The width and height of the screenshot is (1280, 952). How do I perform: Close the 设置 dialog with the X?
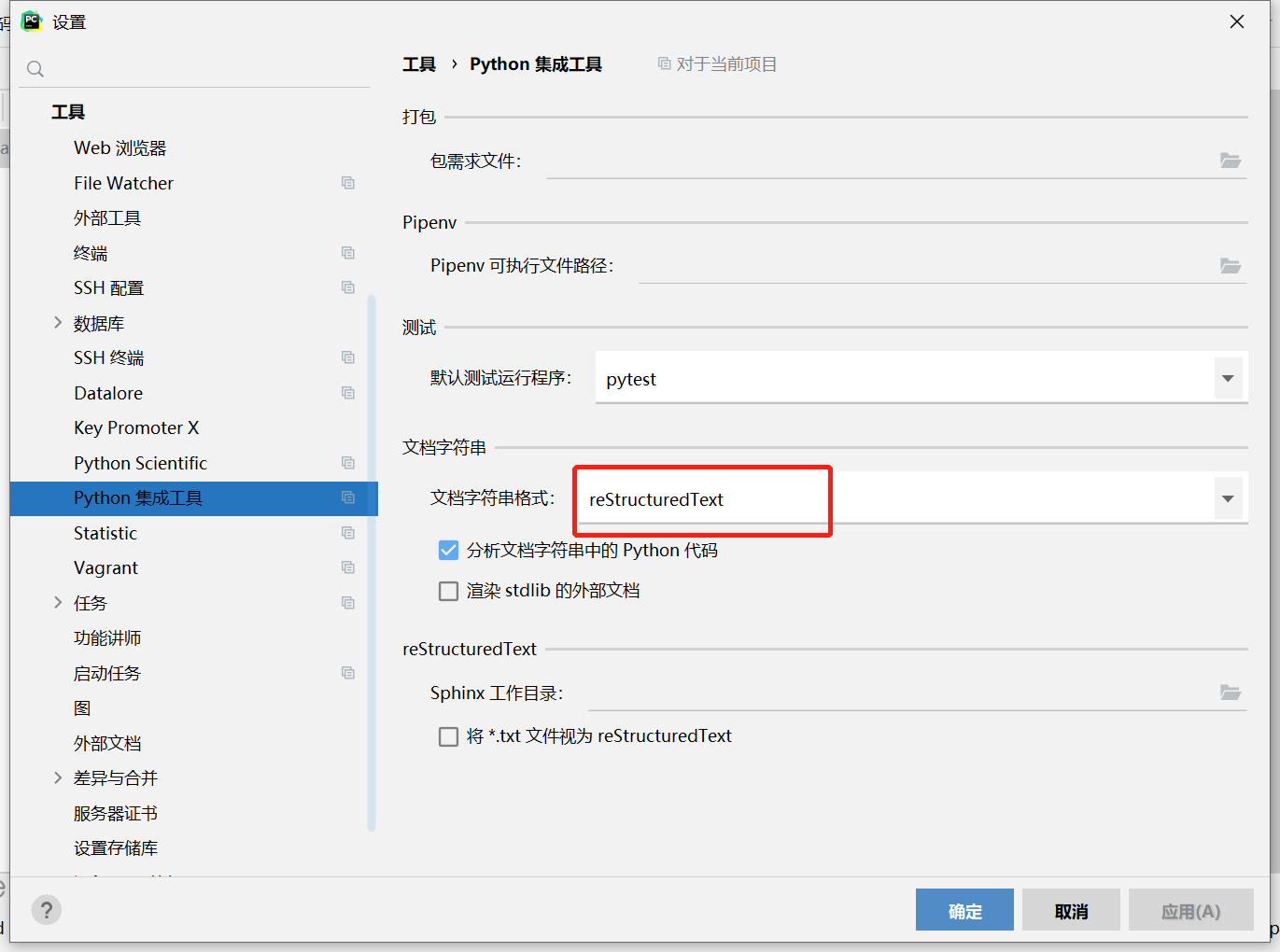[x=1237, y=21]
